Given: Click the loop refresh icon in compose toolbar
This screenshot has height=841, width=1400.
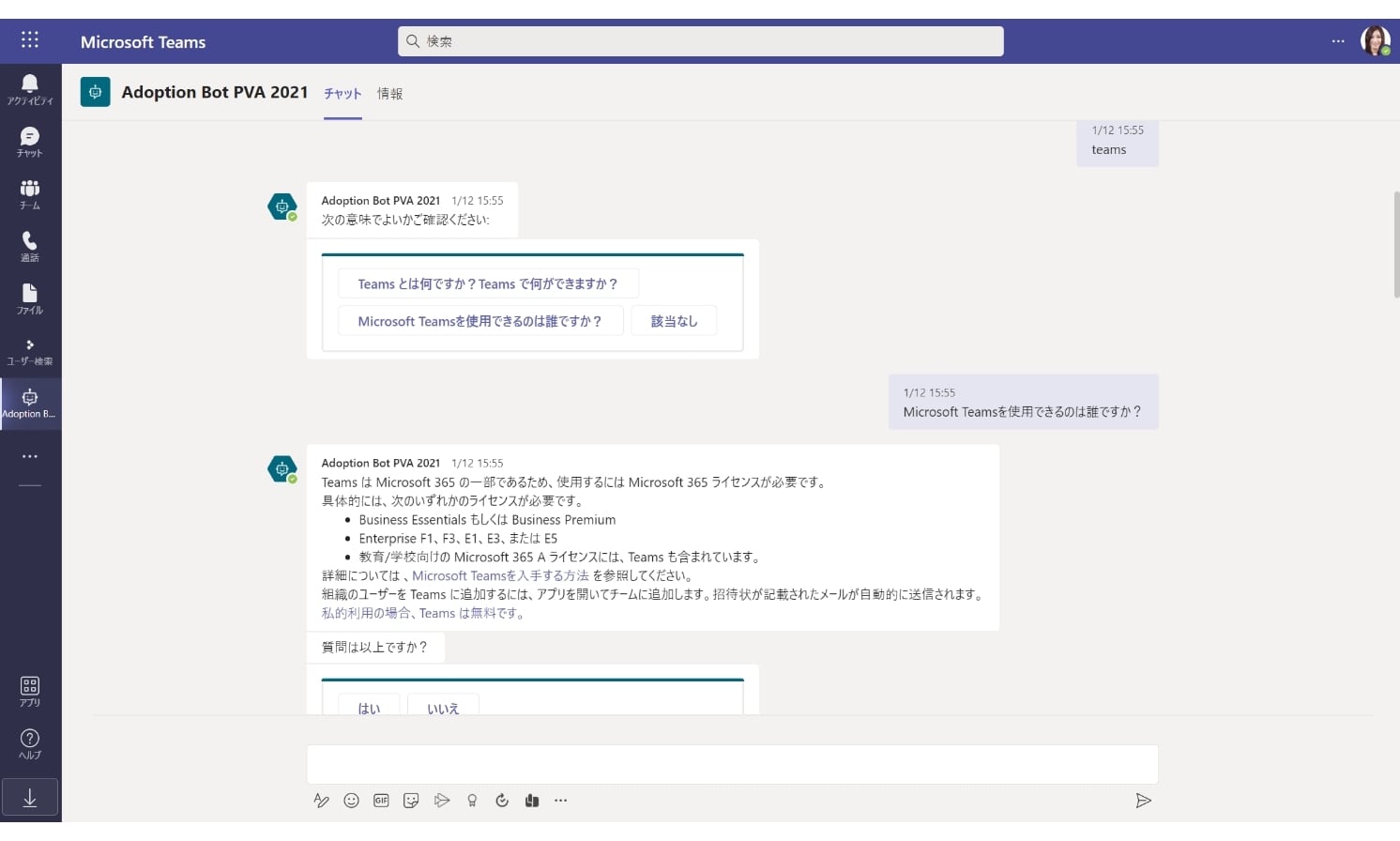Looking at the screenshot, I should click(502, 801).
